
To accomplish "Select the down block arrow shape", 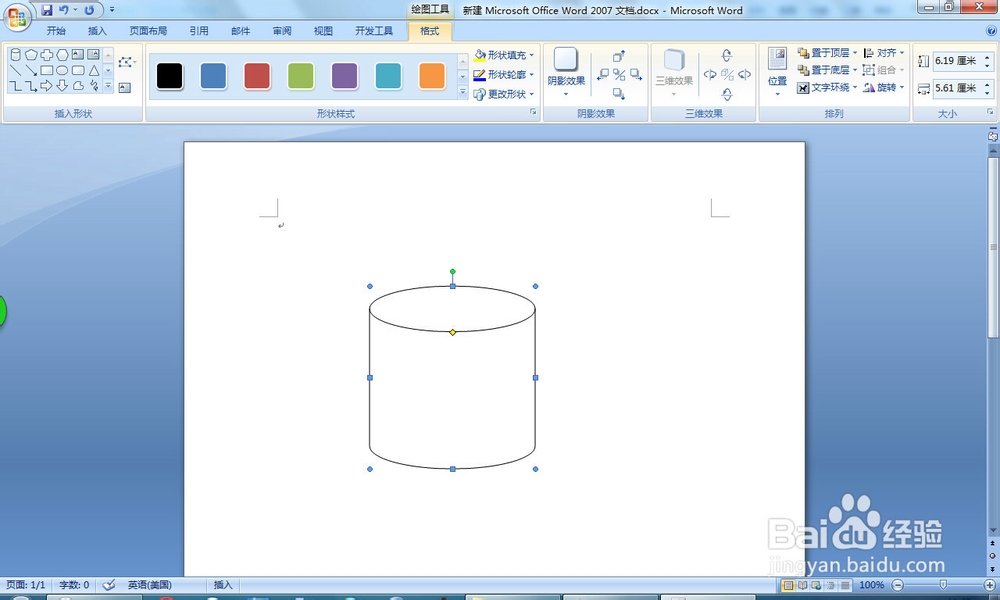I will (62, 85).
